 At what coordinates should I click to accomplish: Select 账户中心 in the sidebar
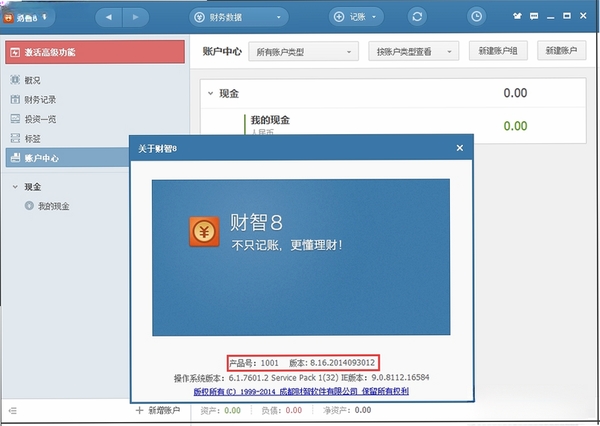click(x=67, y=158)
